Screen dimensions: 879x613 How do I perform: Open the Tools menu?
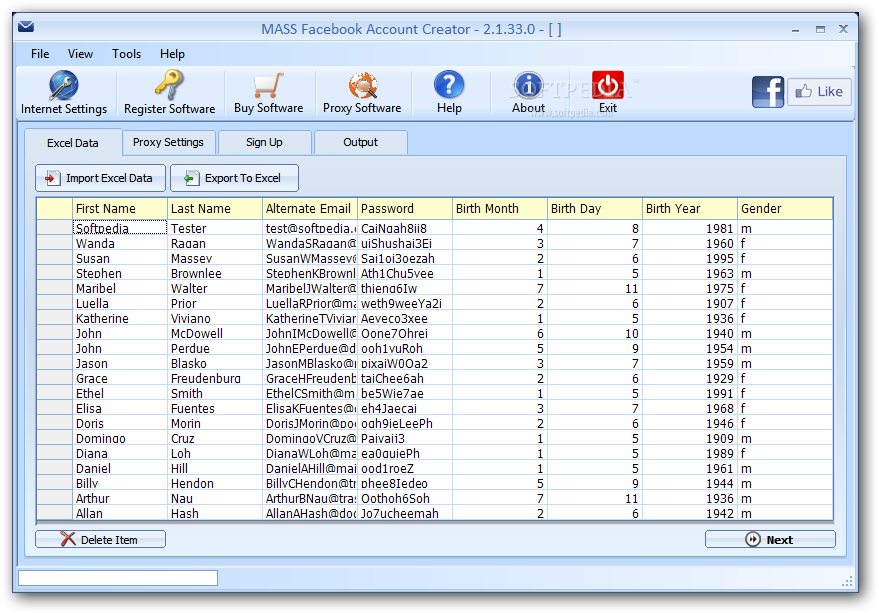point(126,54)
